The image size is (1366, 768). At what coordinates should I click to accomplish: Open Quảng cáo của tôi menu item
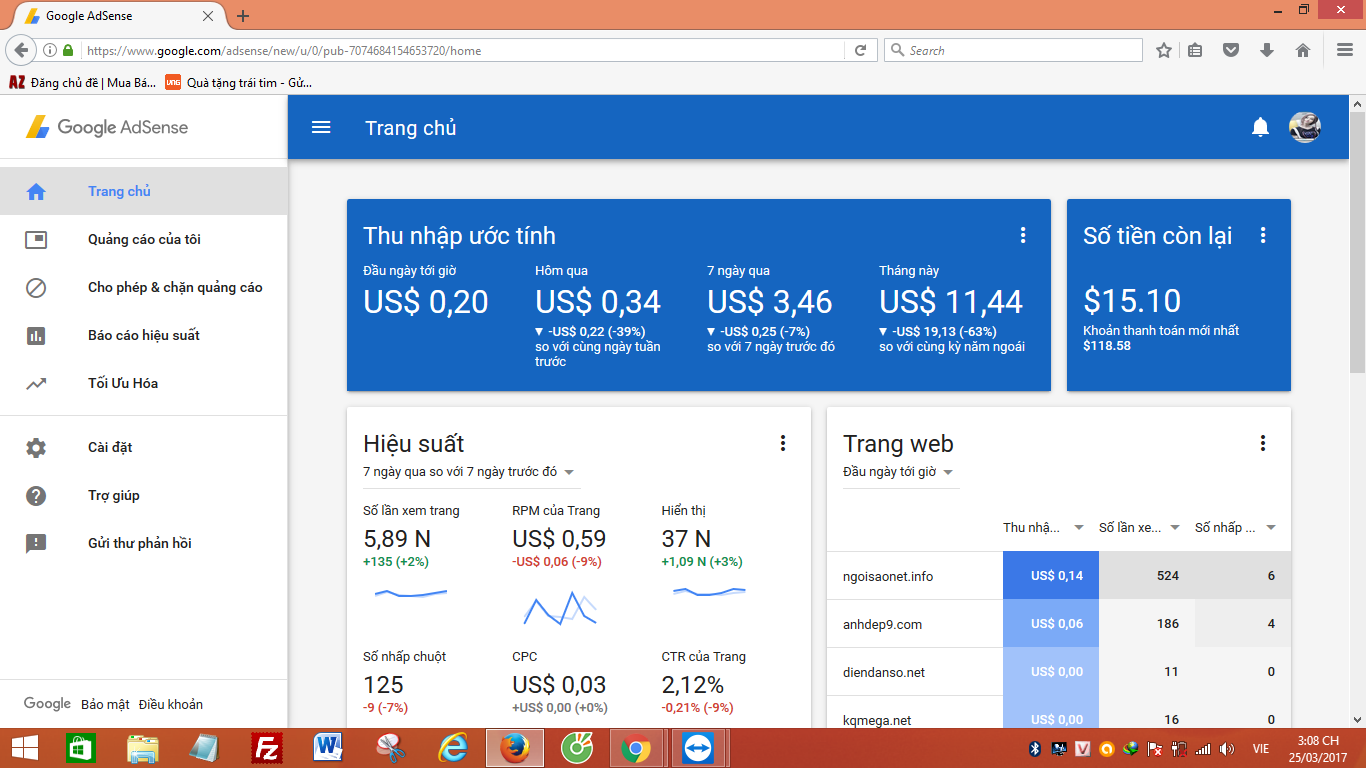(x=144, y=239)
